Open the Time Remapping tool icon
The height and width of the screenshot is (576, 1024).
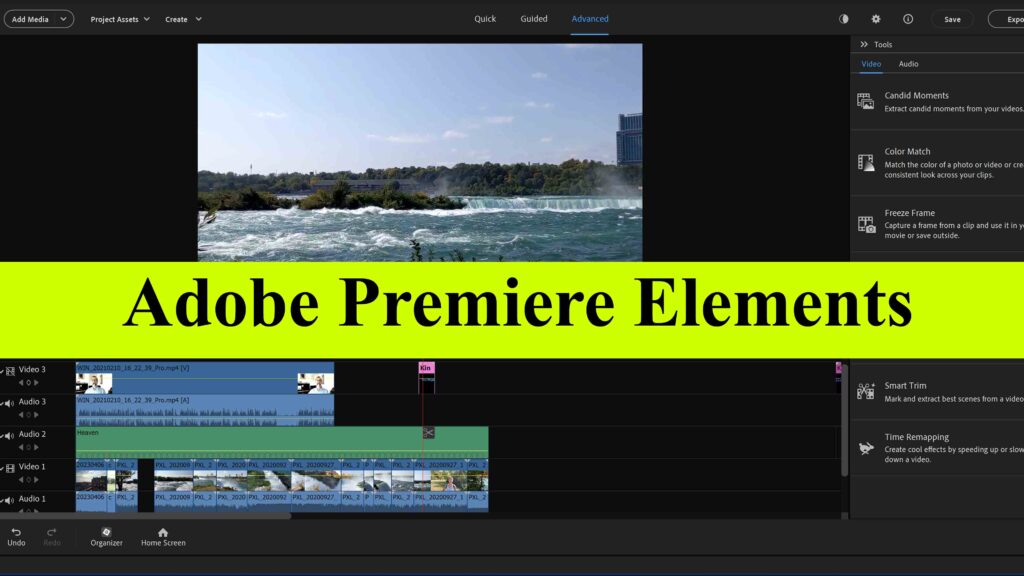[x=866, y=448]
